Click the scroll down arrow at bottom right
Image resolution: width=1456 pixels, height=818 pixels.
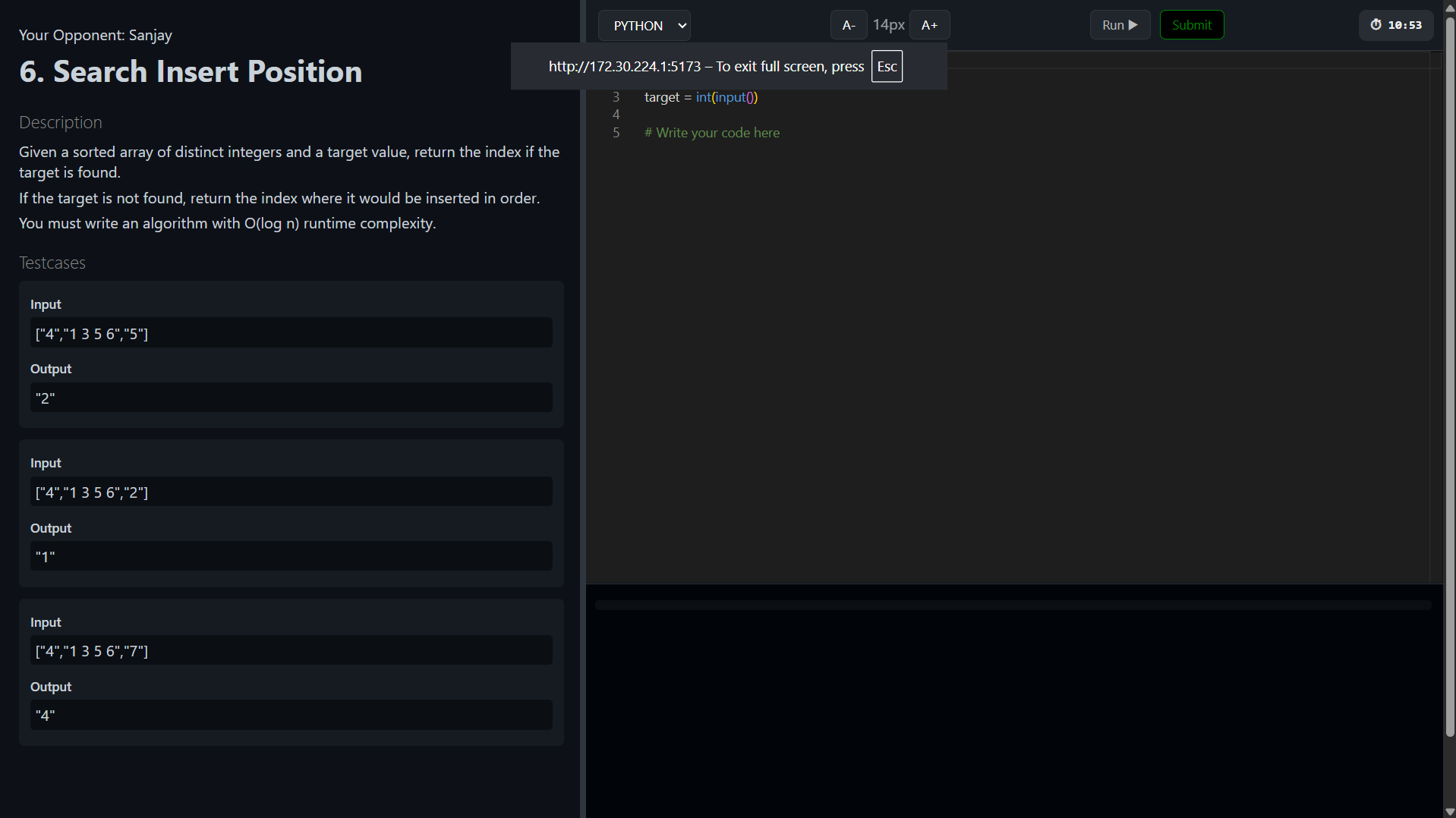point(1450,812)
